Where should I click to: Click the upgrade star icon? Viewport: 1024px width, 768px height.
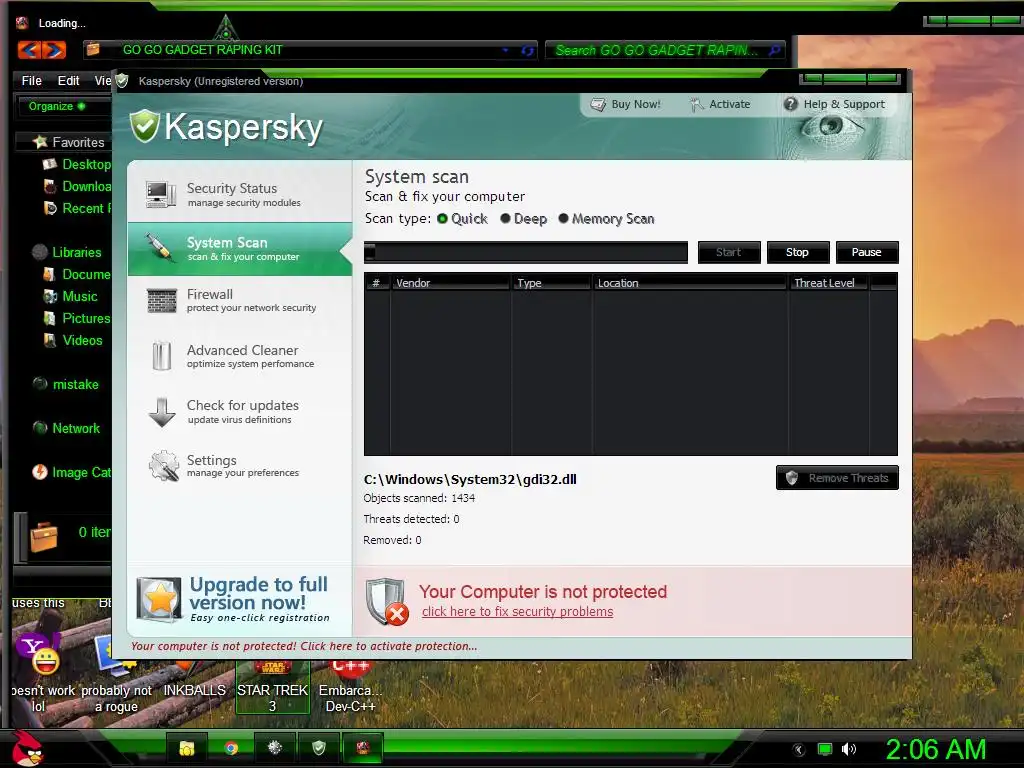[x=159, y=598]
